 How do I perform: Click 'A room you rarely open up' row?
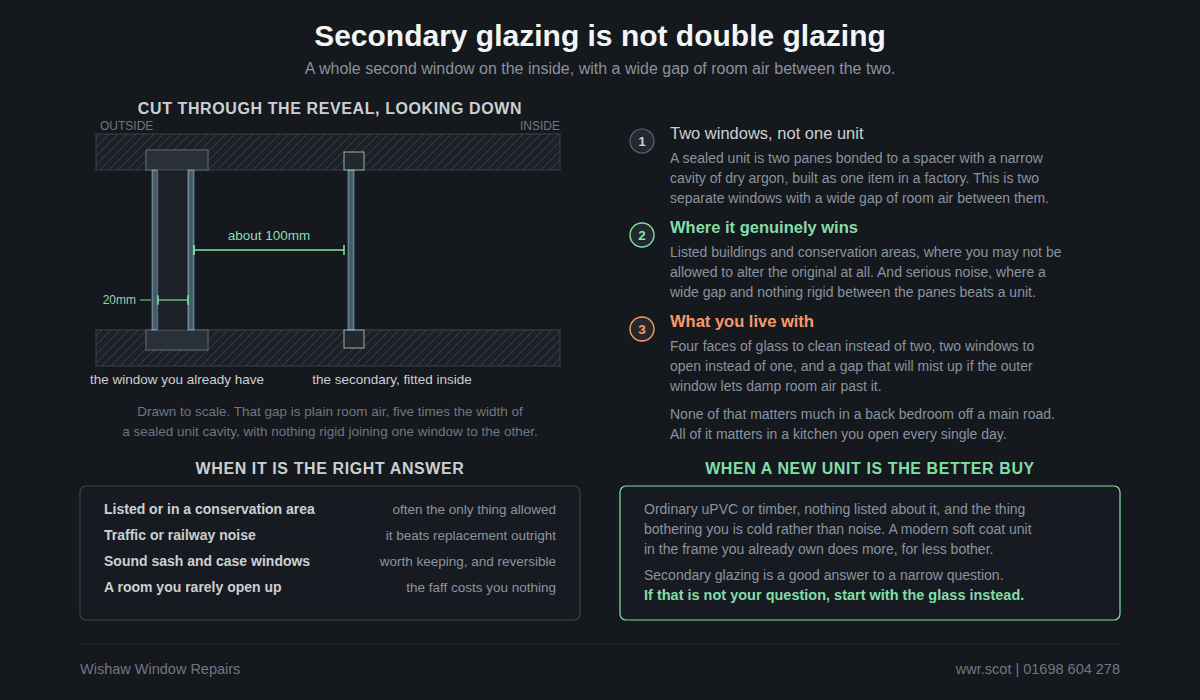[x=330, y=588]
